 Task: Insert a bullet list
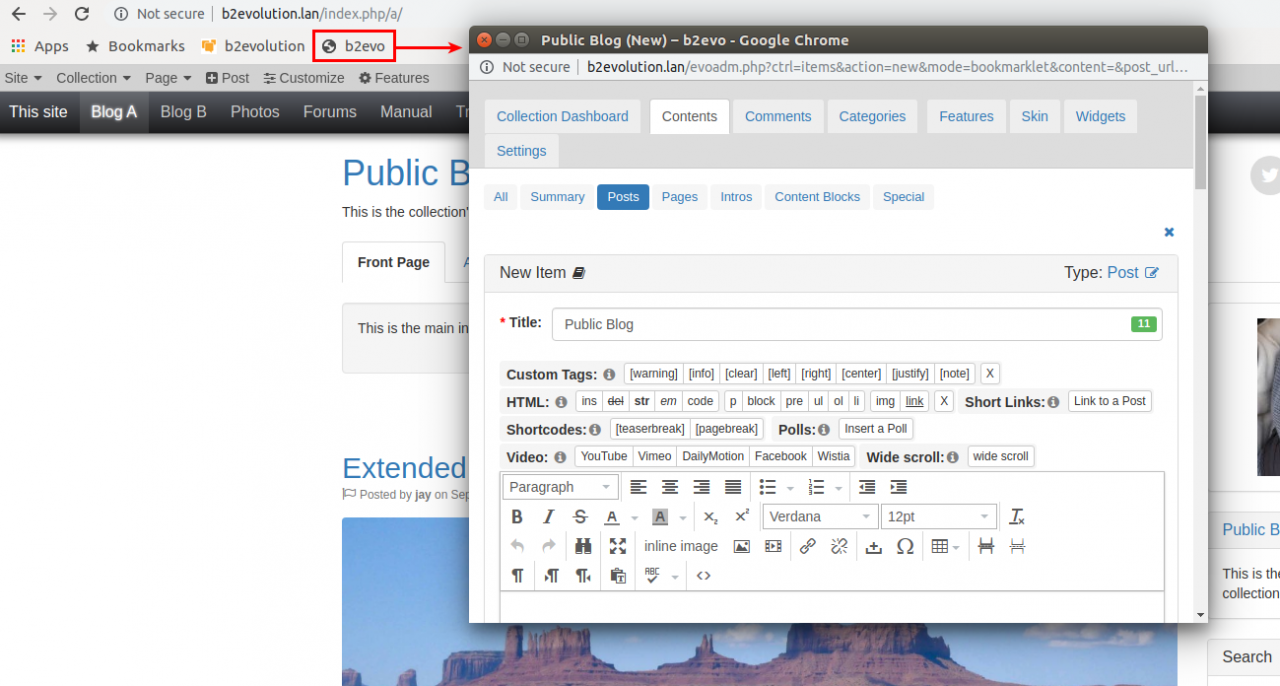768,487
